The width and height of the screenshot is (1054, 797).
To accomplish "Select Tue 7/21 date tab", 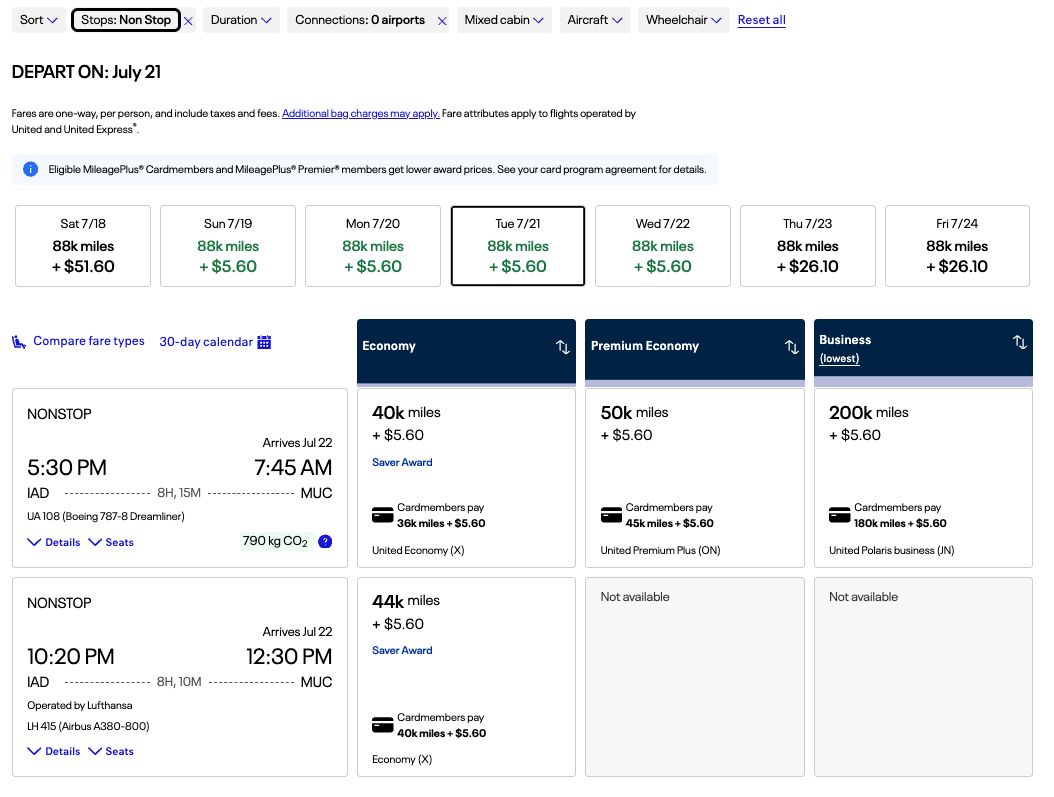I will (518, 246).
